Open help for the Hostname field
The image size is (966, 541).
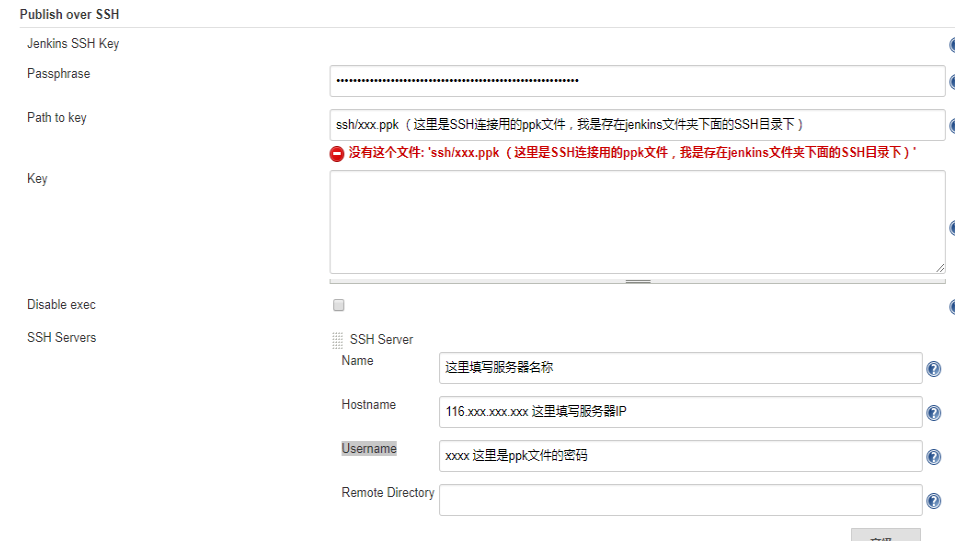coord(933,413)
